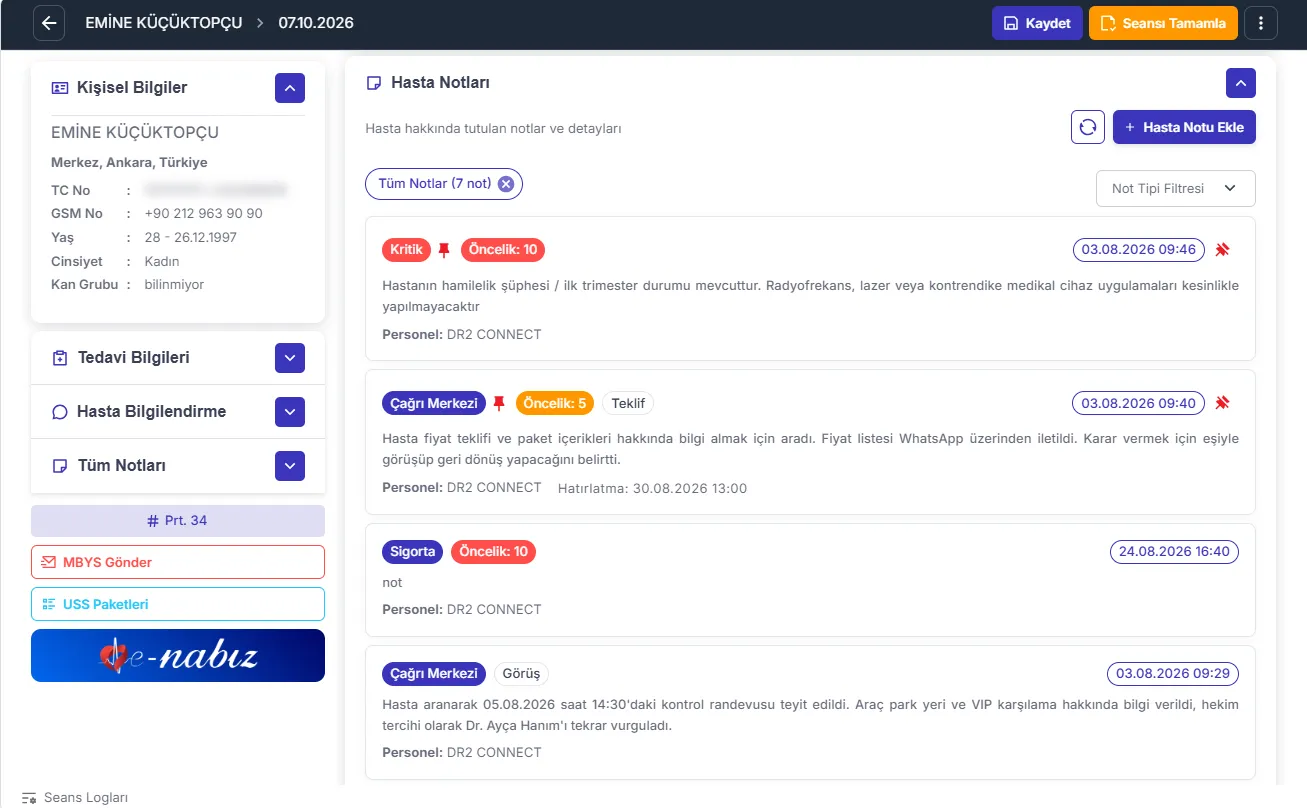This screenshot has height=808, width=1307.
Task: Add a new note with Hasta Notu Ekle
Action: coord(1184,127)
